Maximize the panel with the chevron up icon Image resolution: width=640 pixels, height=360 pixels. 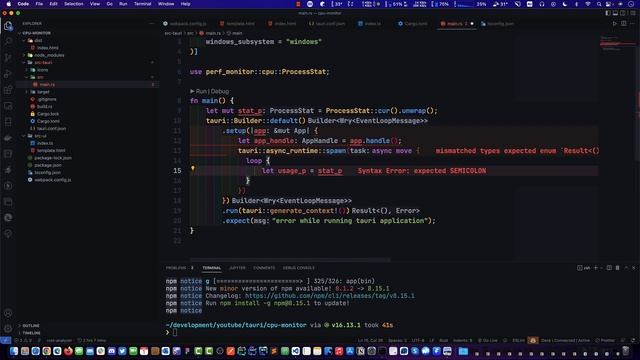626,268
